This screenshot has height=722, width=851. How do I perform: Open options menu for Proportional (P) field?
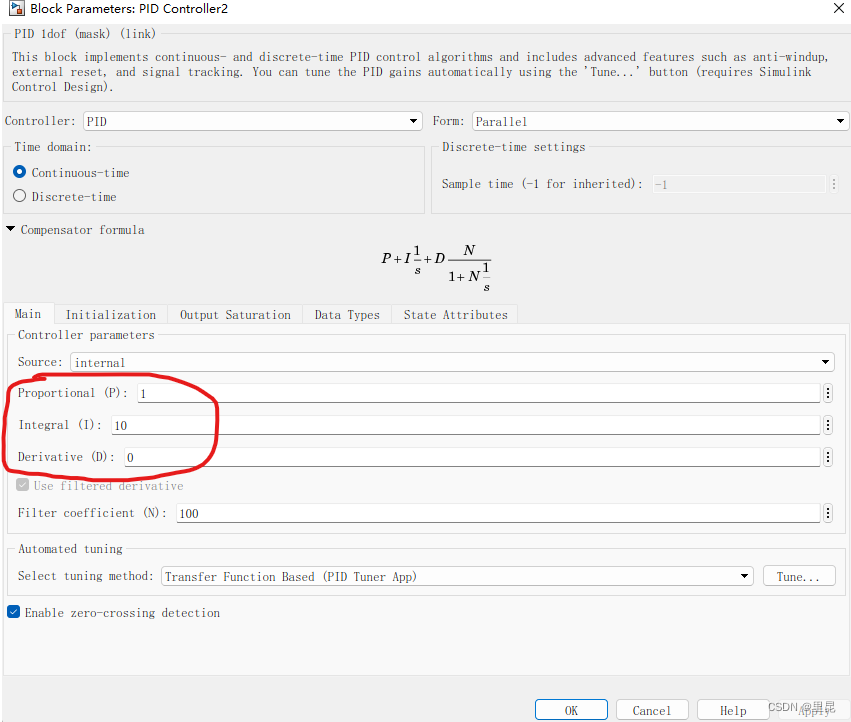[x=828, y=393]
